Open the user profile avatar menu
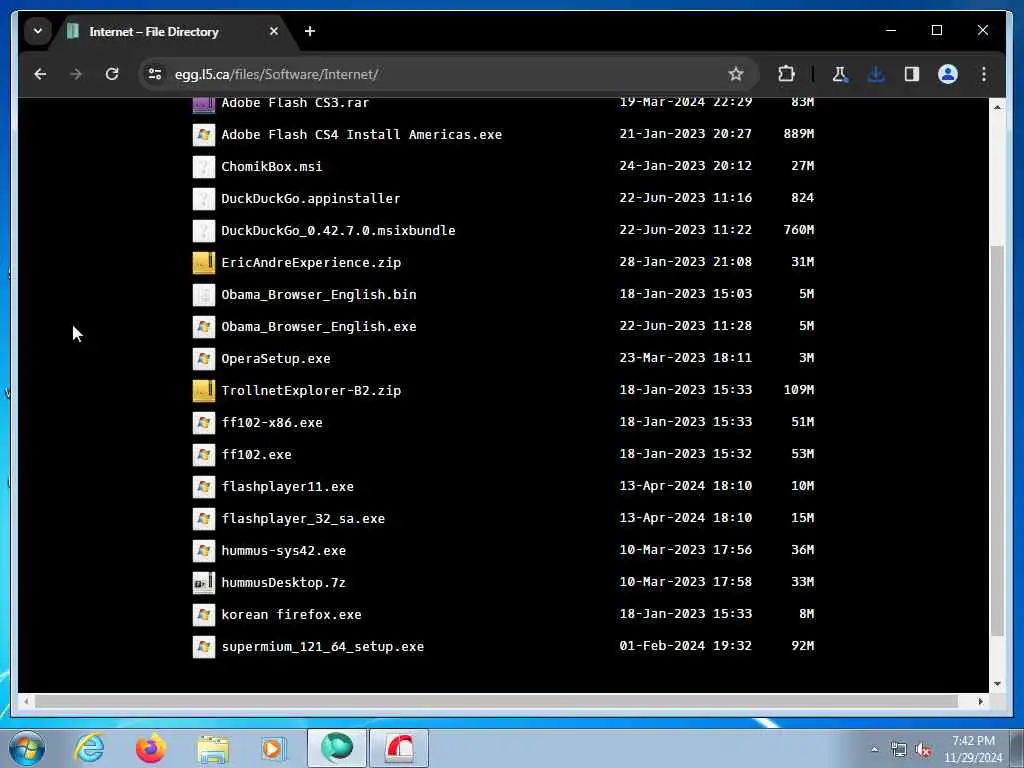This screenshot has width=1024, height=768. (948, 74)
